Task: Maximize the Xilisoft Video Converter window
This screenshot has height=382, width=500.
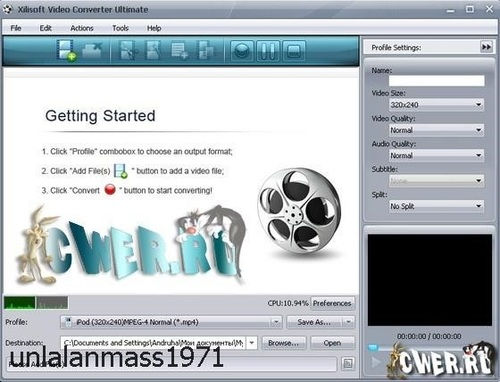Action: tap(470, 9)
